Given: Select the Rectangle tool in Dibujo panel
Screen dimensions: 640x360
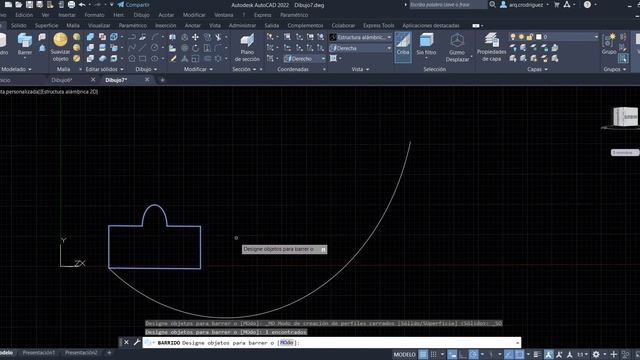Looking at the screenshot, I should 142,59.
